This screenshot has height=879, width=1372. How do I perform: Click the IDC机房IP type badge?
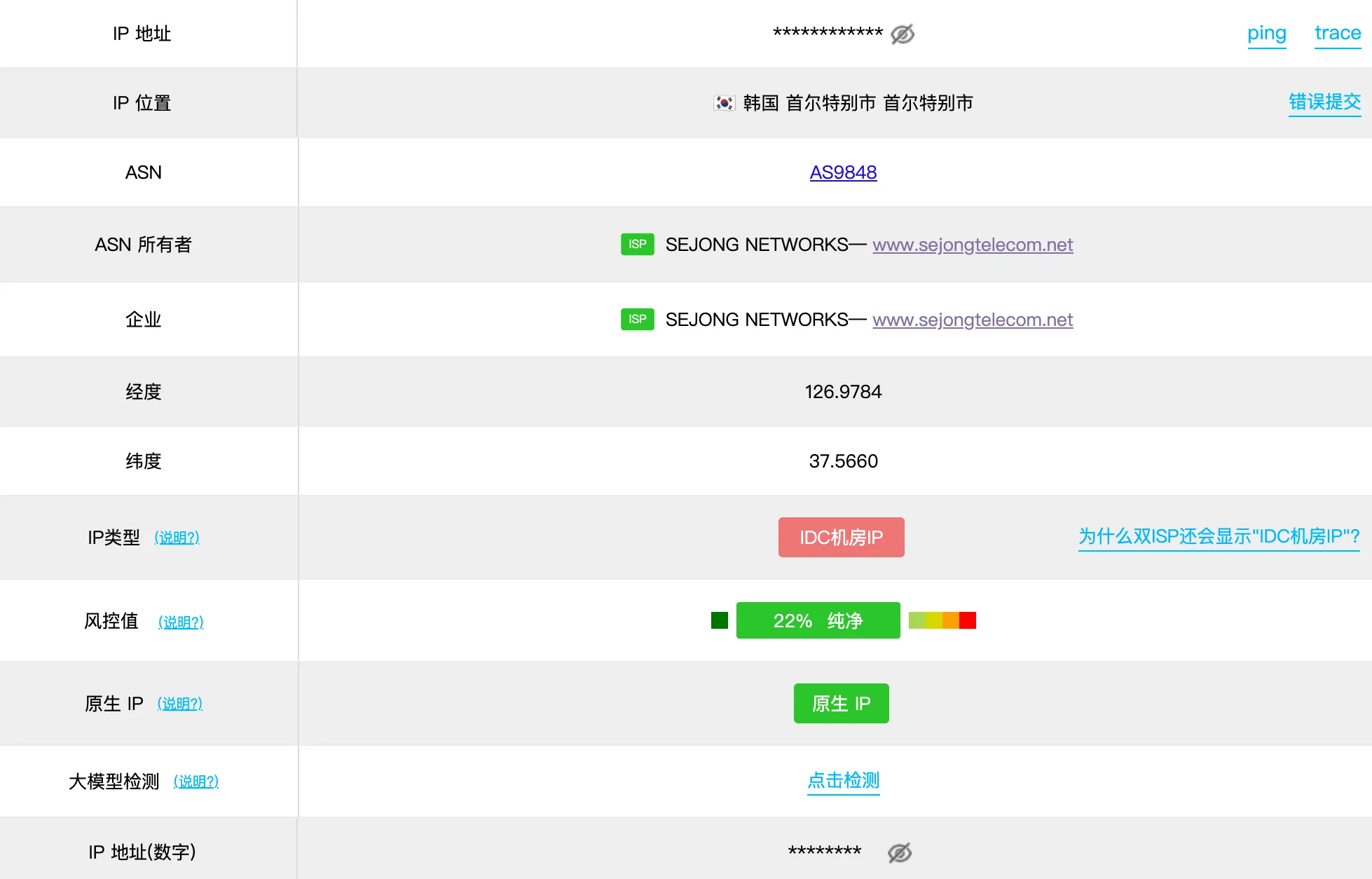pyautogui.click(x=841, y=538)
